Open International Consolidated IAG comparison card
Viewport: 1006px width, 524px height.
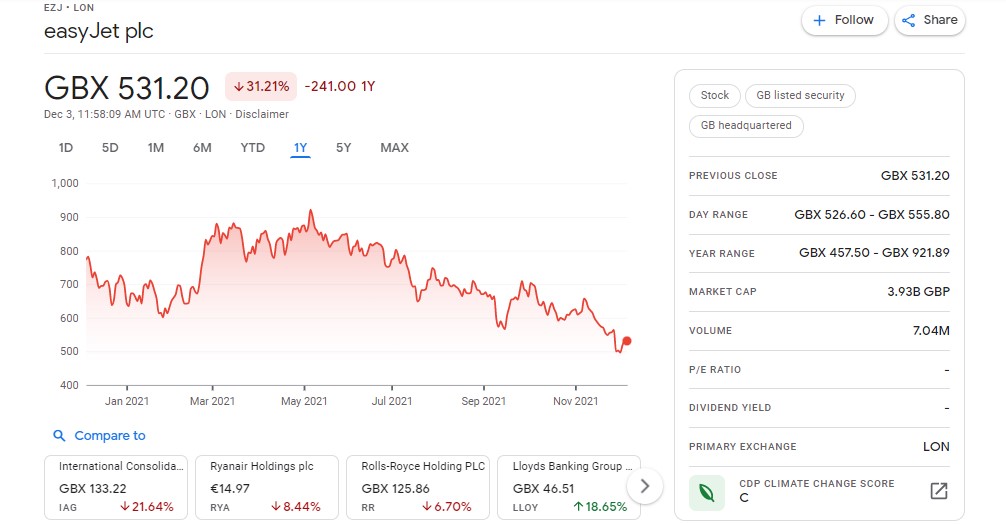[x=115, y=487]
